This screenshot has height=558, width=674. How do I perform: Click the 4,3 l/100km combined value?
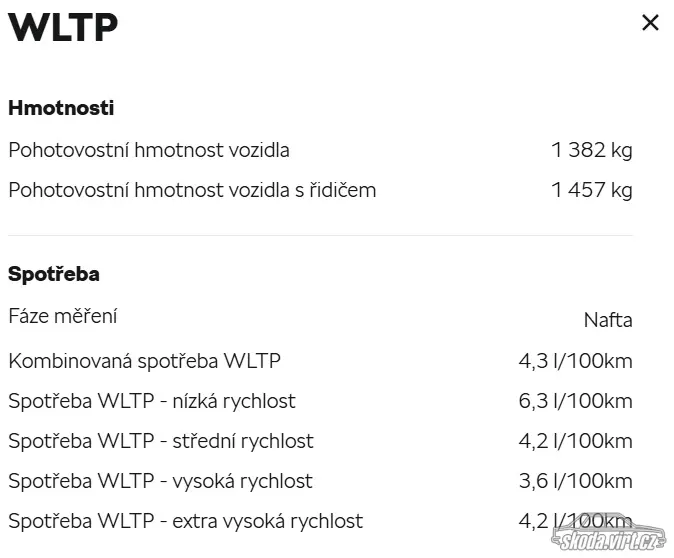(575, 361)
